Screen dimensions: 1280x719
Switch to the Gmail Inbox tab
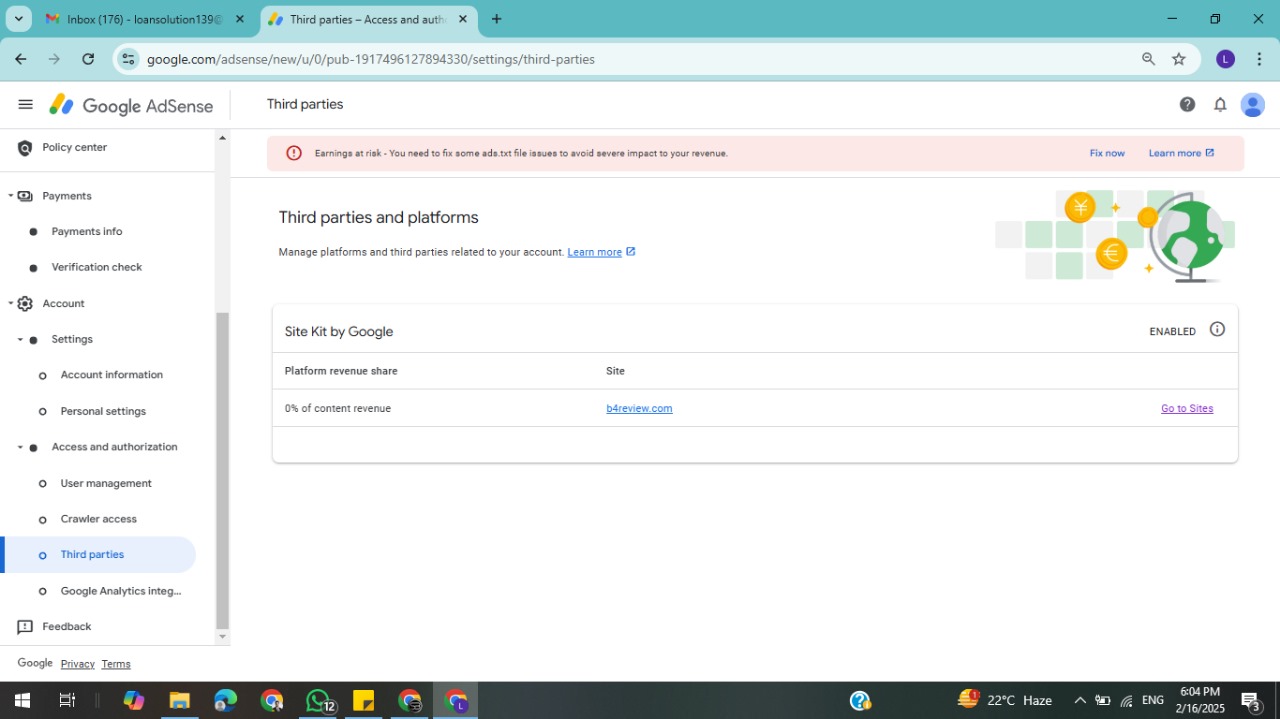[x=143, y=19]
